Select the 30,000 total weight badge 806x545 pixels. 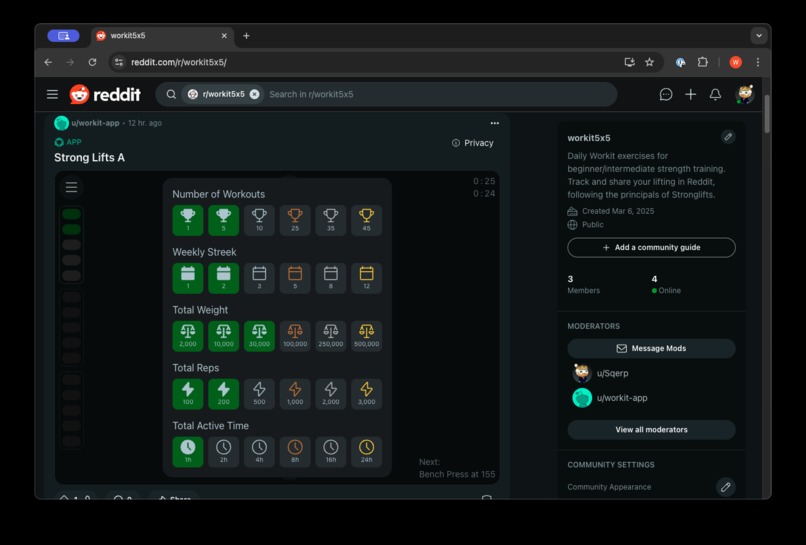click(259, 336)
